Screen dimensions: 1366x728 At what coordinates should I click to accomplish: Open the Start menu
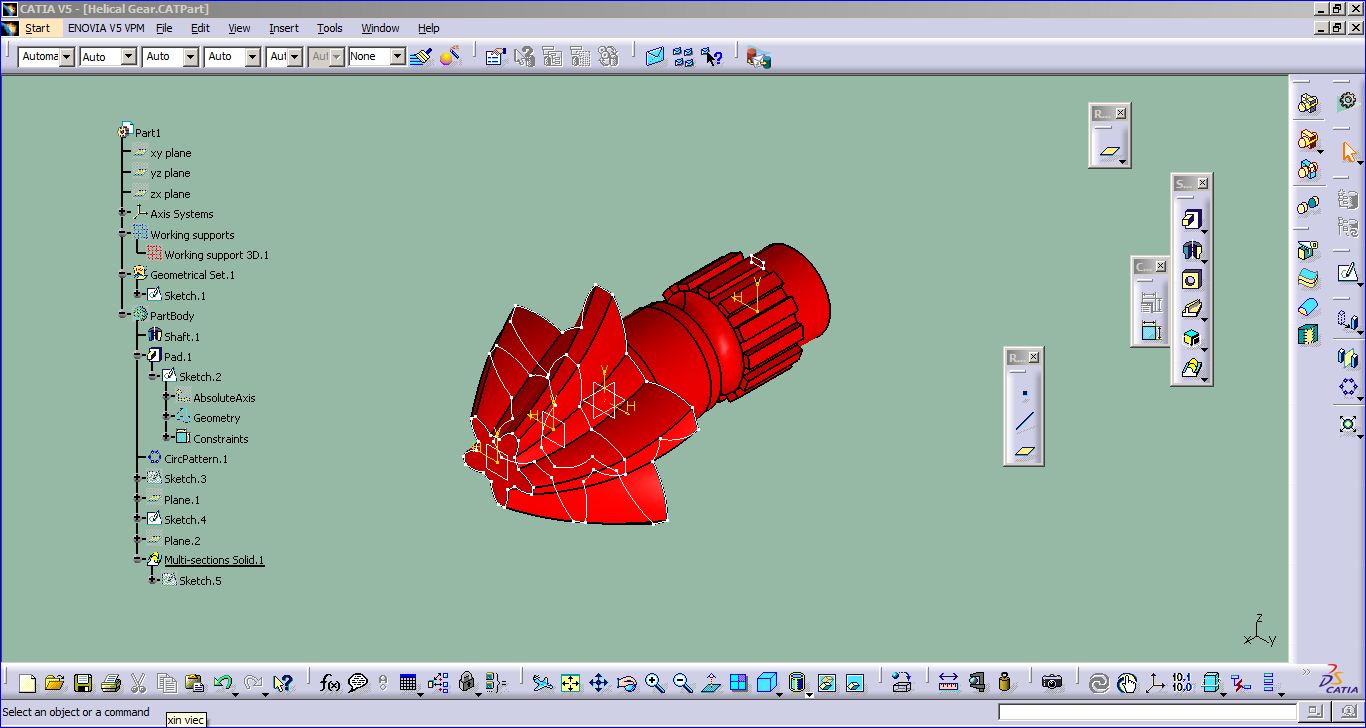pos(37,28)
